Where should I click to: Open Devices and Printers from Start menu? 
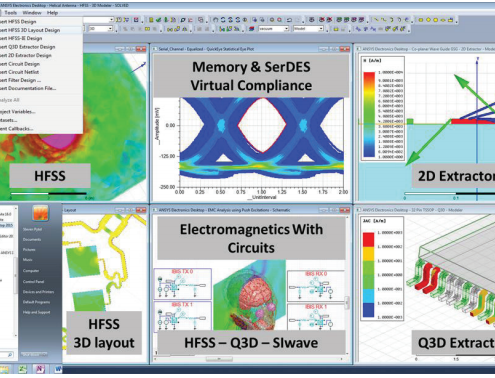coord(38,292)
